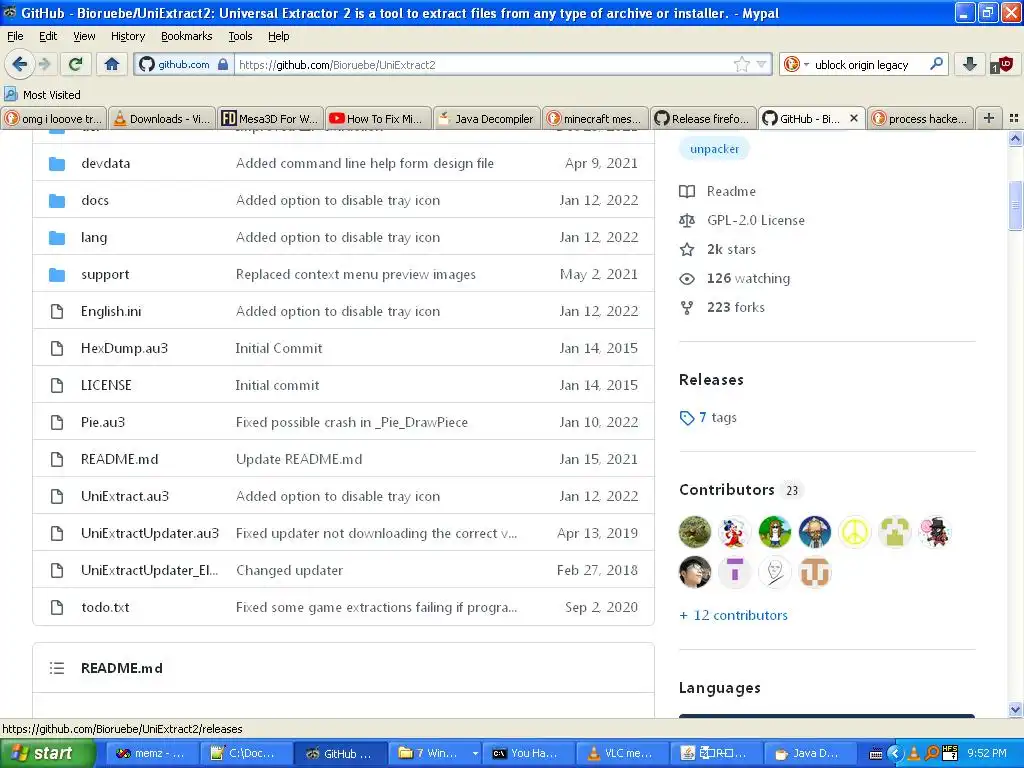
Task: Click the support folder icon
Action: [57, 275]
